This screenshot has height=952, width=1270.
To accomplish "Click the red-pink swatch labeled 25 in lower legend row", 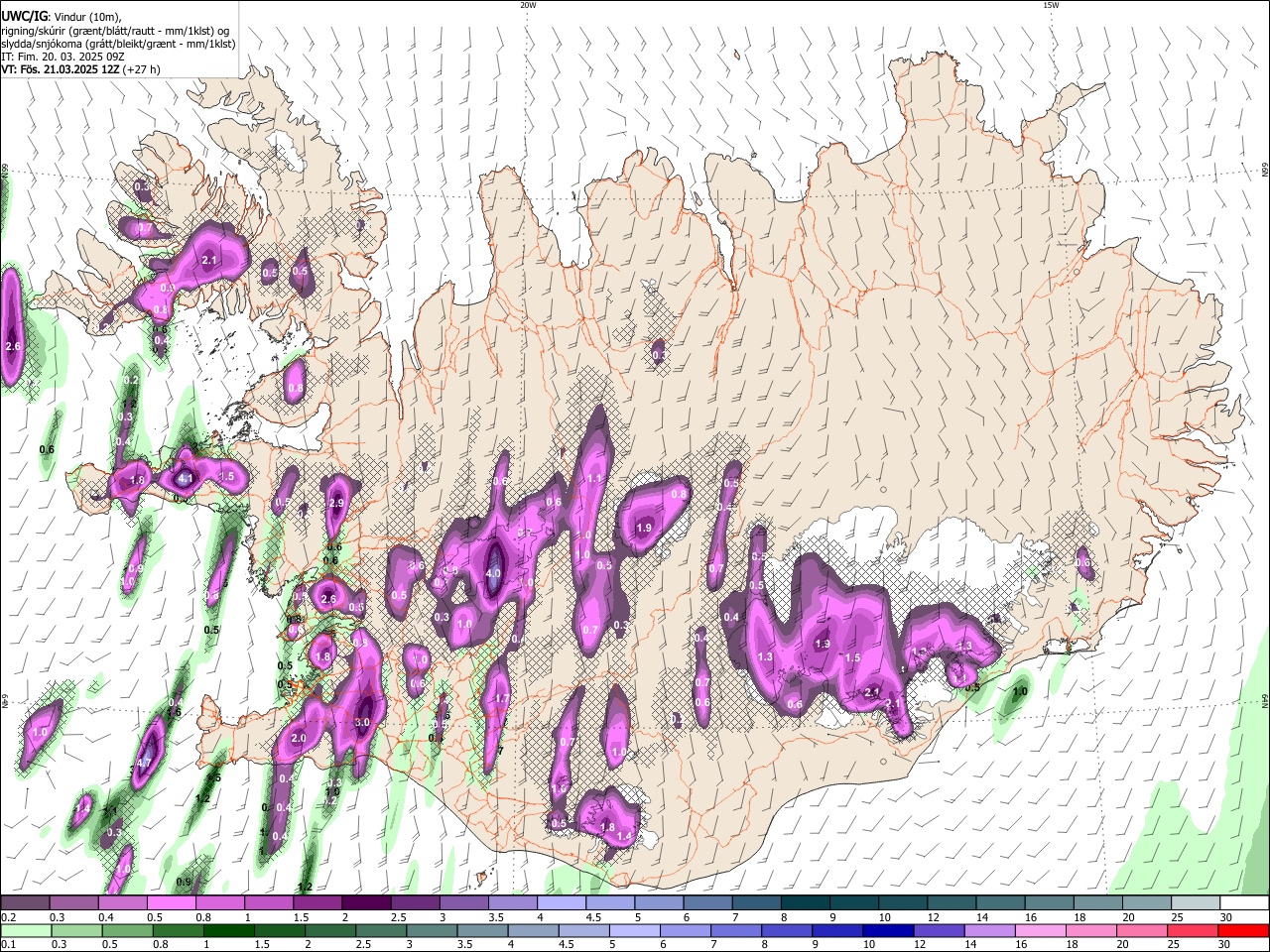I will coord(1192,930).
